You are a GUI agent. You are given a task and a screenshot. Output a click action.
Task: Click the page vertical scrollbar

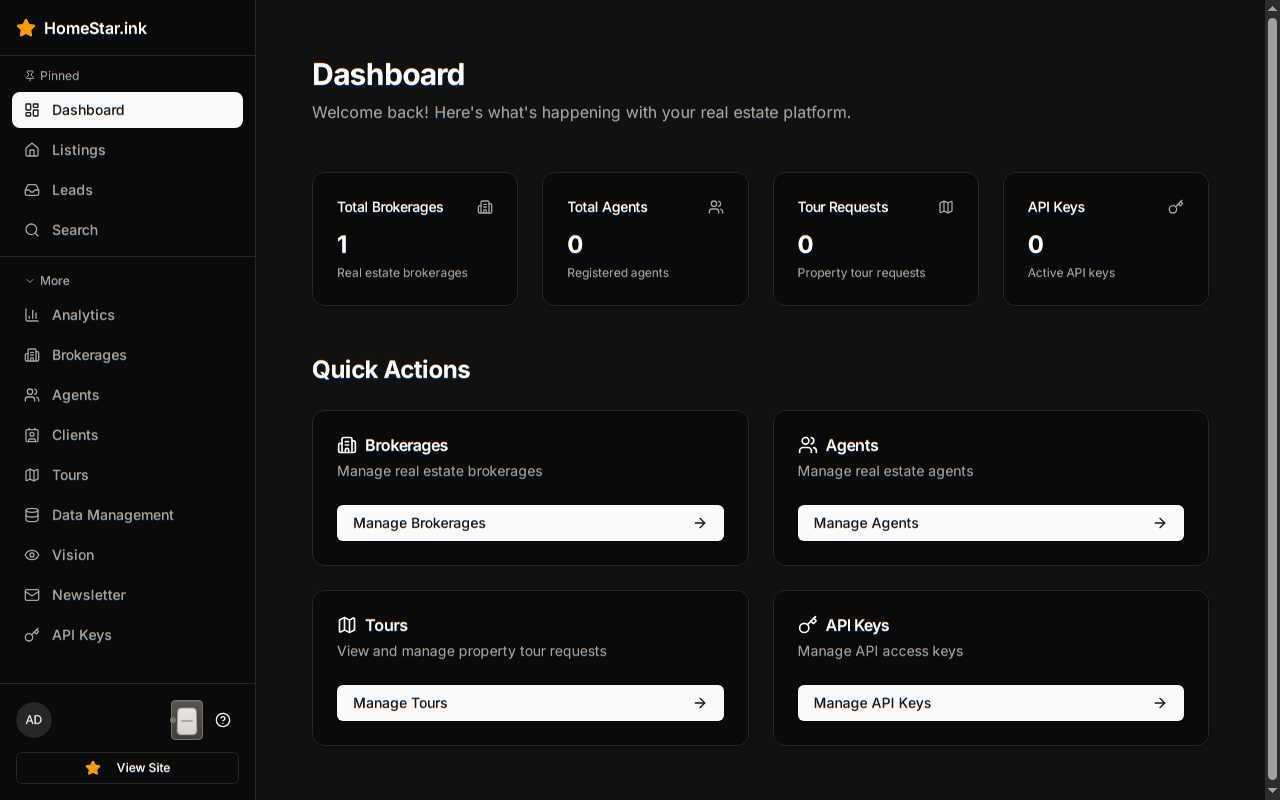[1272, 400]
